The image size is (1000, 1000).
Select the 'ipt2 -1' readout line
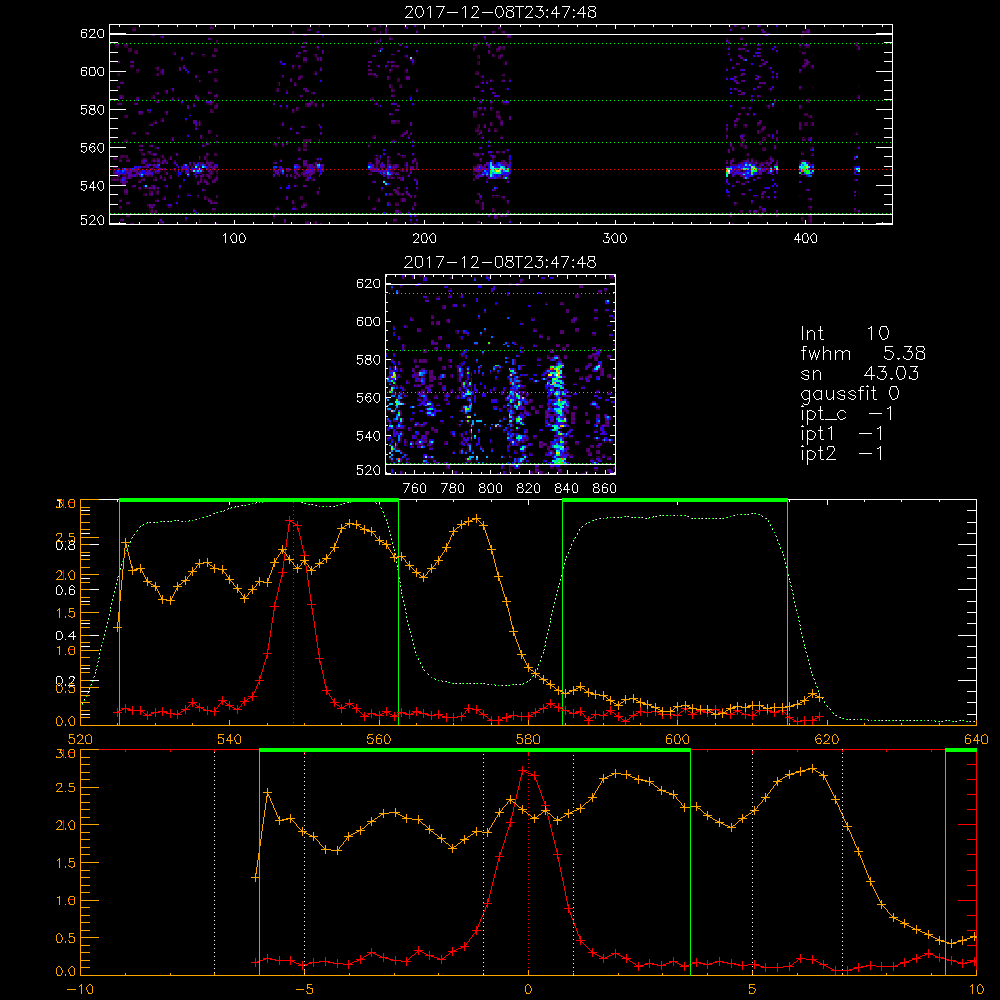[x=842, y=453]
